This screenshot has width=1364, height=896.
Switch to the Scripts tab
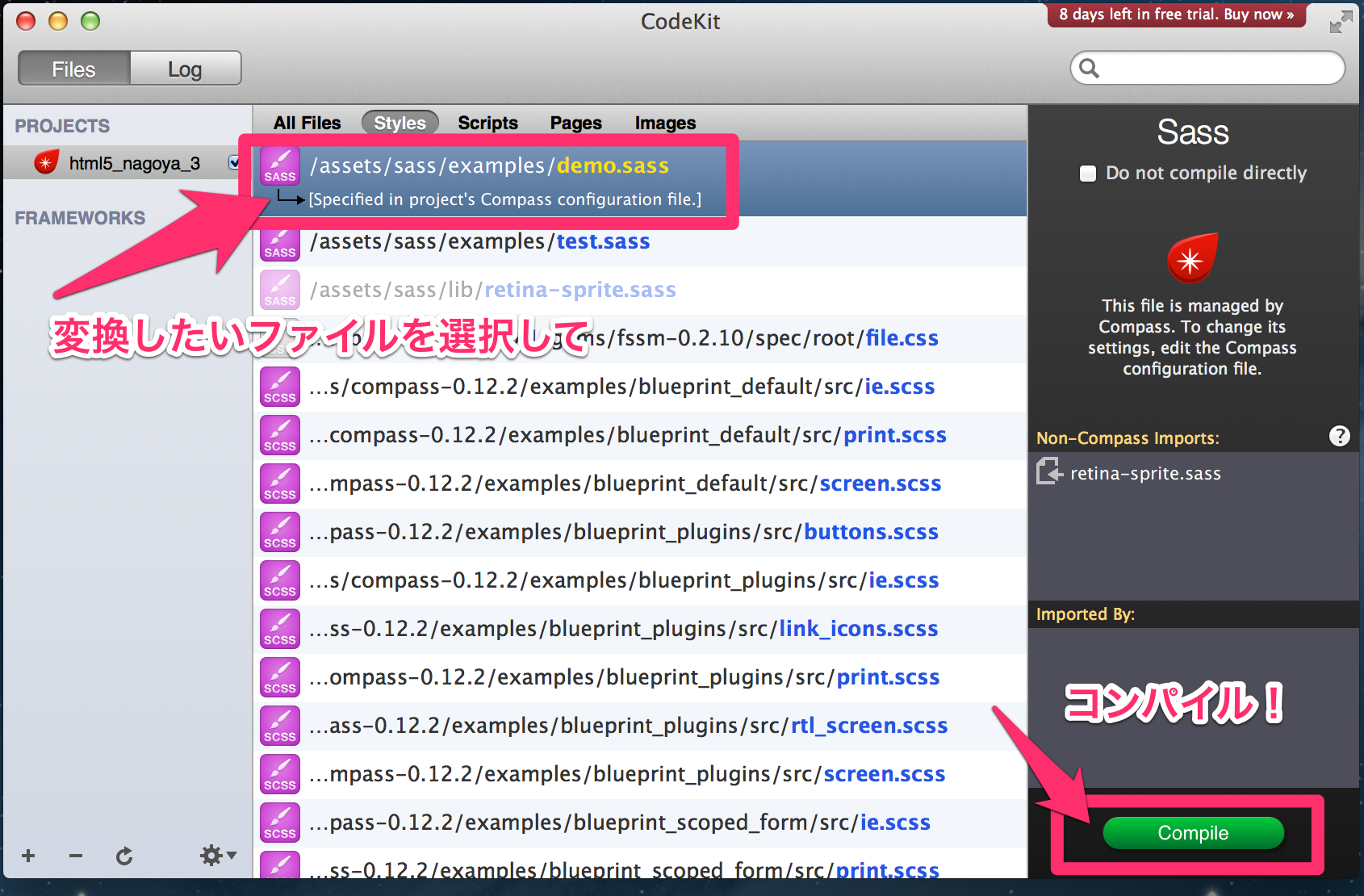[x=487, y=123]
